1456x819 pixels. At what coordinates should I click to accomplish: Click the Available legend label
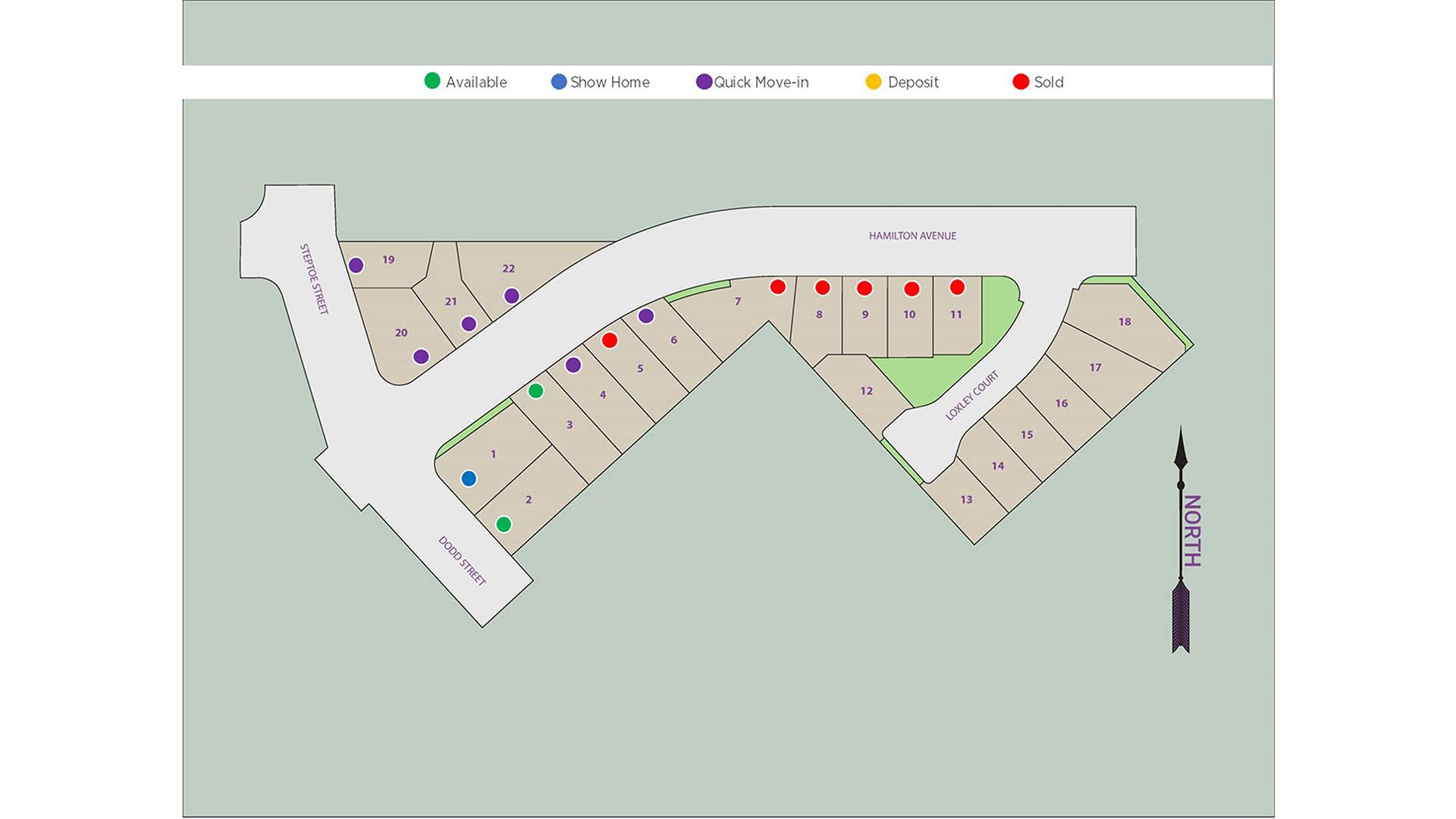click(476, 82)
